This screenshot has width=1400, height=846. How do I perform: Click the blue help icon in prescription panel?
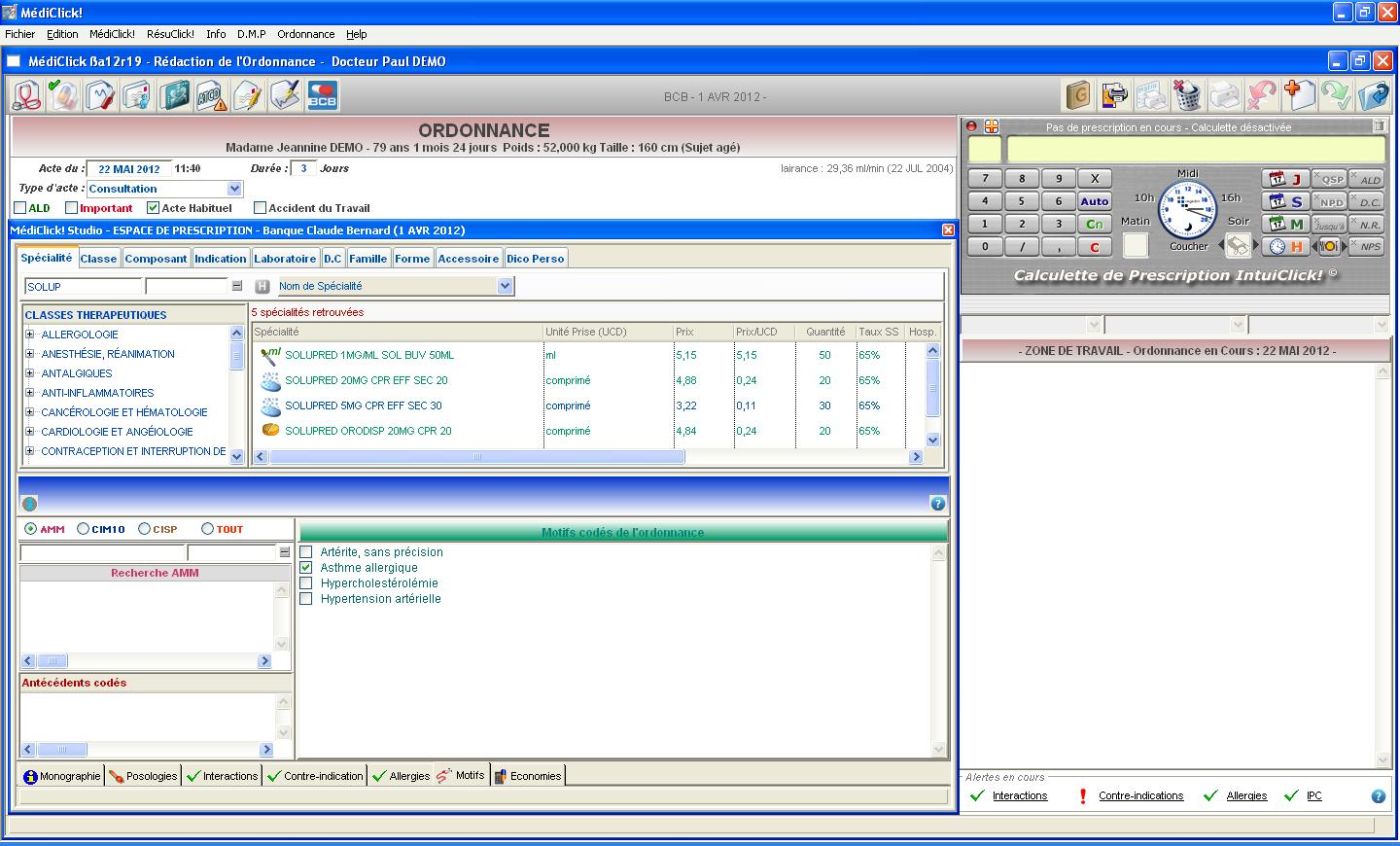937,504
